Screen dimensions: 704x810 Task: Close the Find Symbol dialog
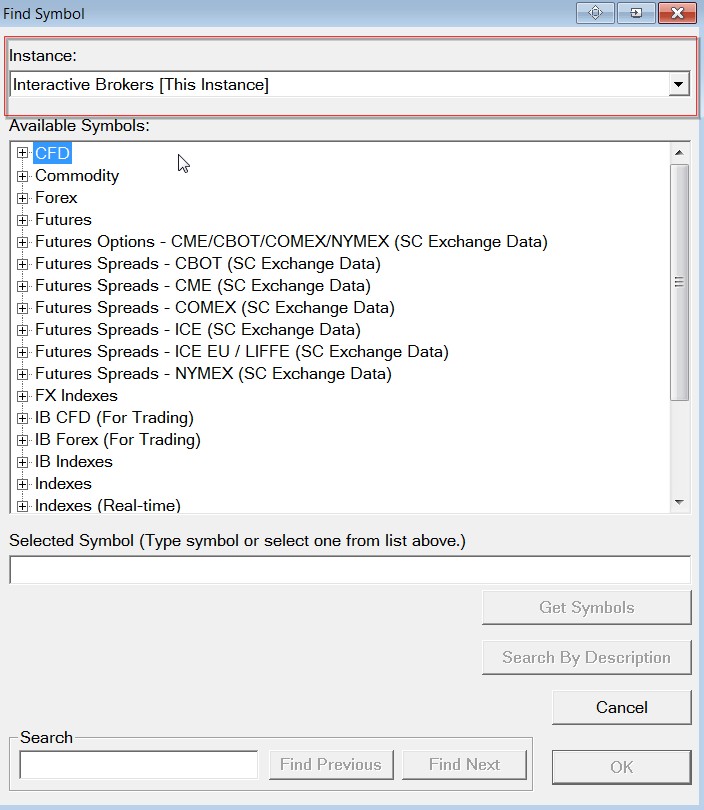coord(677,13)
